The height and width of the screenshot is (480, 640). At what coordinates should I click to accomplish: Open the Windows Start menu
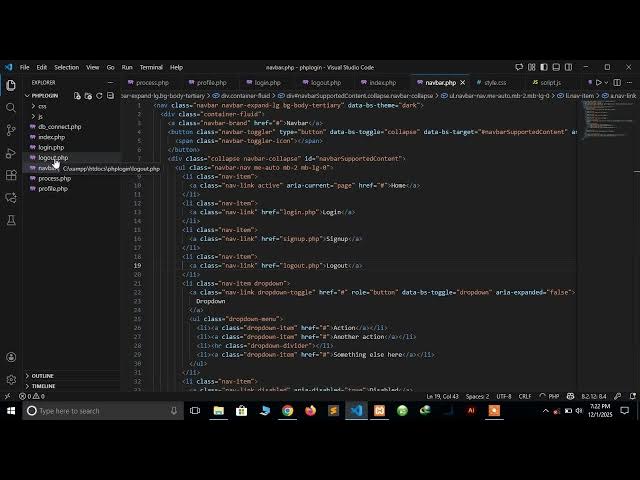click(11, 411)
